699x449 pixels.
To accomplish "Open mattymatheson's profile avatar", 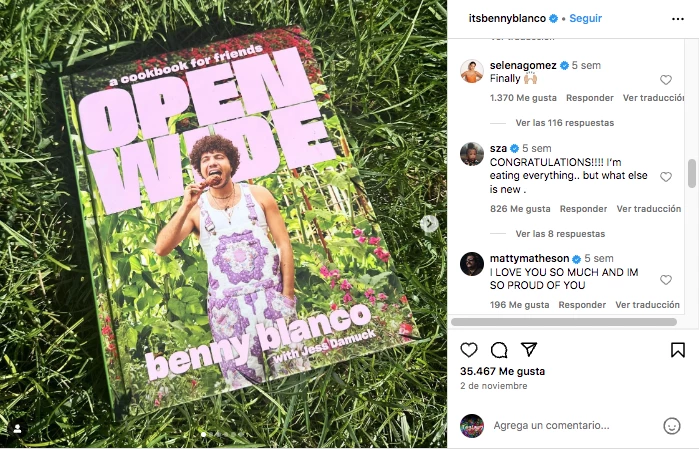I will tap(472, 264).
